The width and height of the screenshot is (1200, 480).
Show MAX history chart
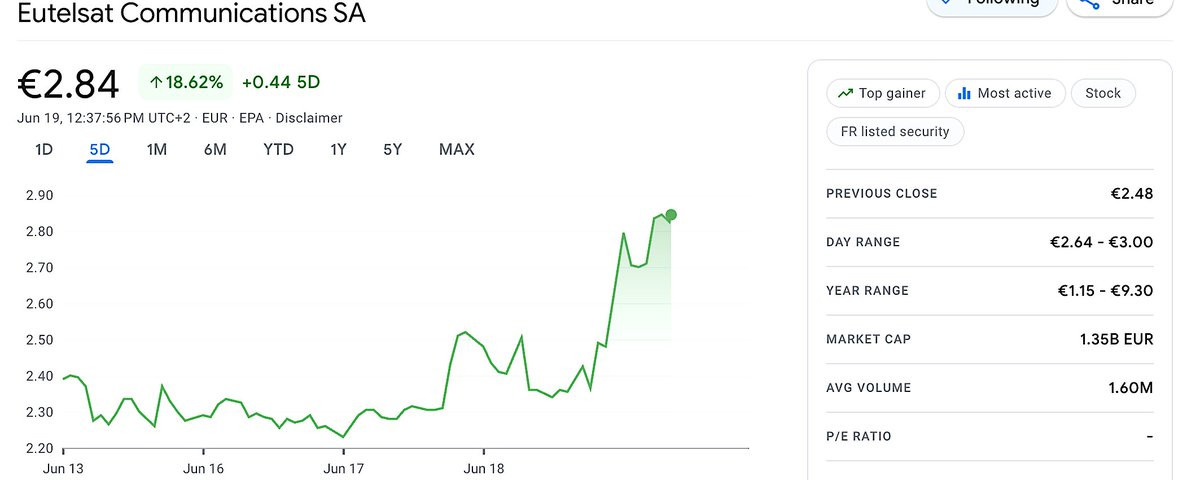coord(457,150)
